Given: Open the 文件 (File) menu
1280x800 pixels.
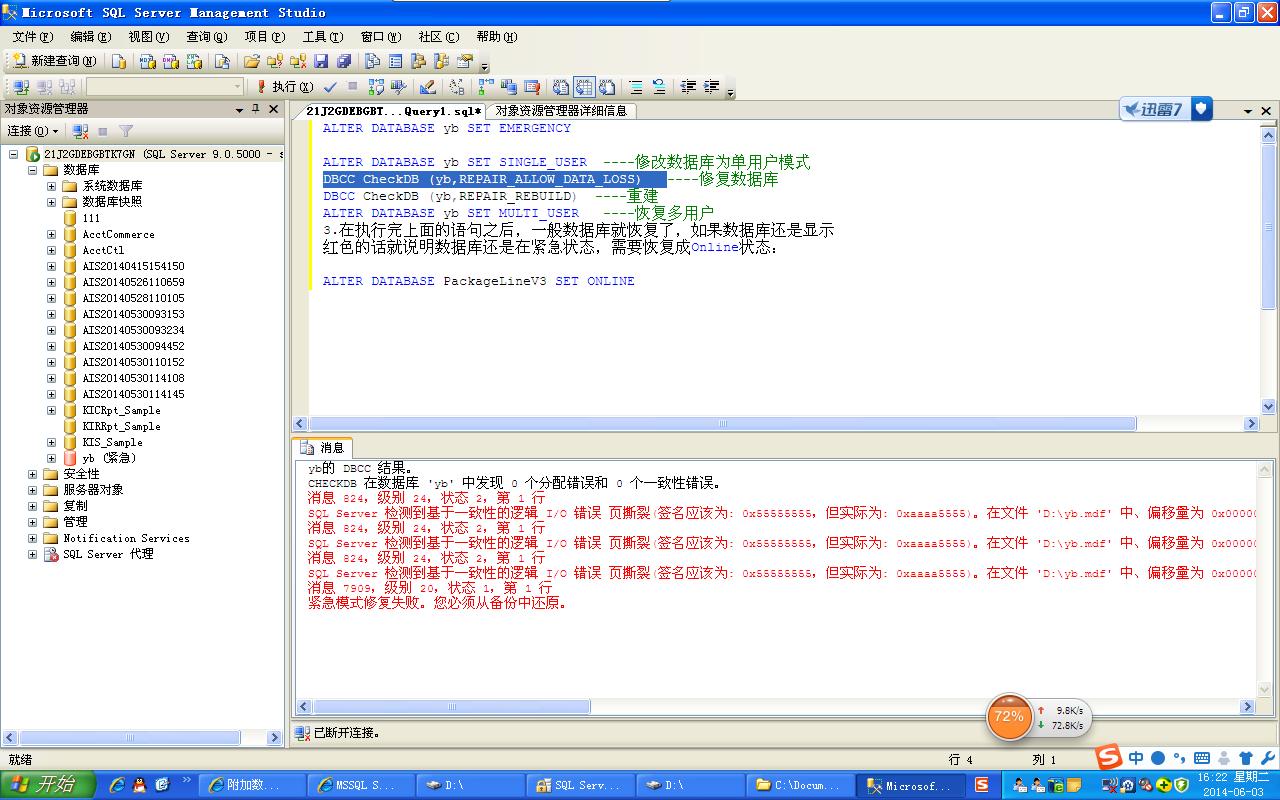Looking at the screenshot, I should (x=33, y=37).
